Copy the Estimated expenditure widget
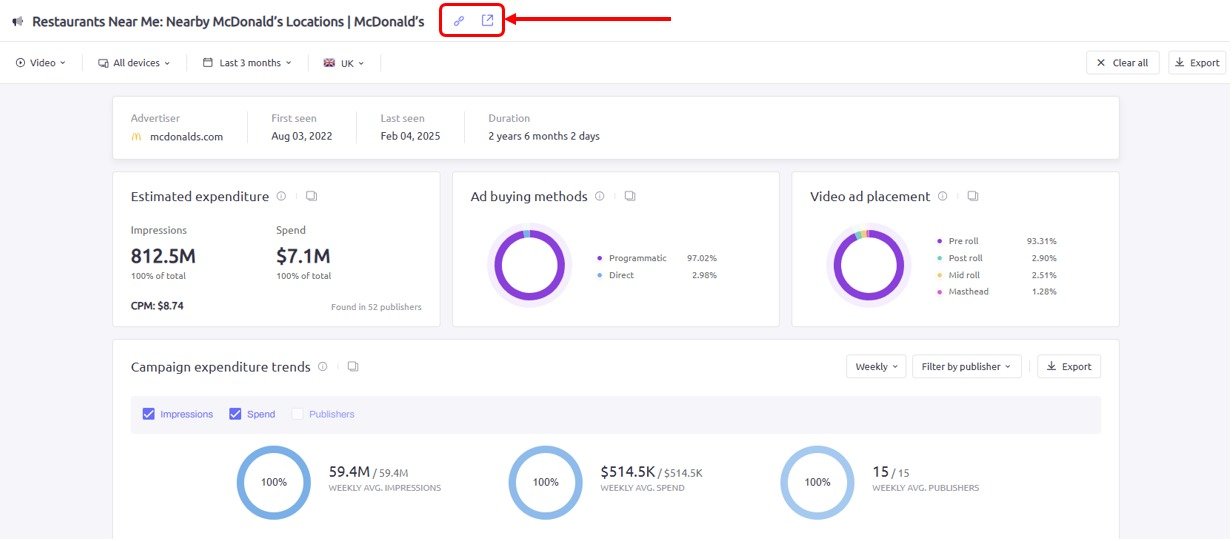Screen dimensions: 1232x541 311,197
